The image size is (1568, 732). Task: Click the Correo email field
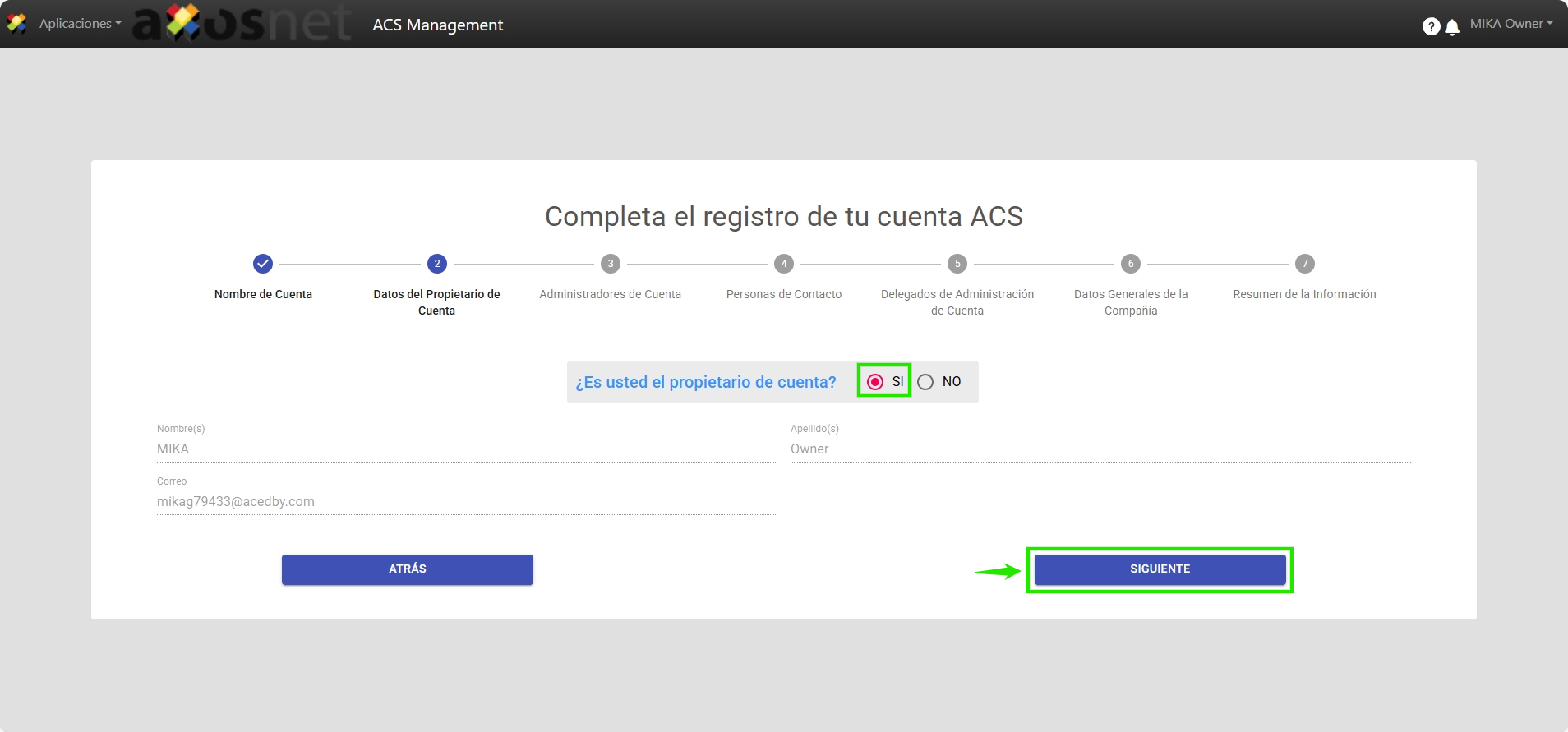click(467, 501)
